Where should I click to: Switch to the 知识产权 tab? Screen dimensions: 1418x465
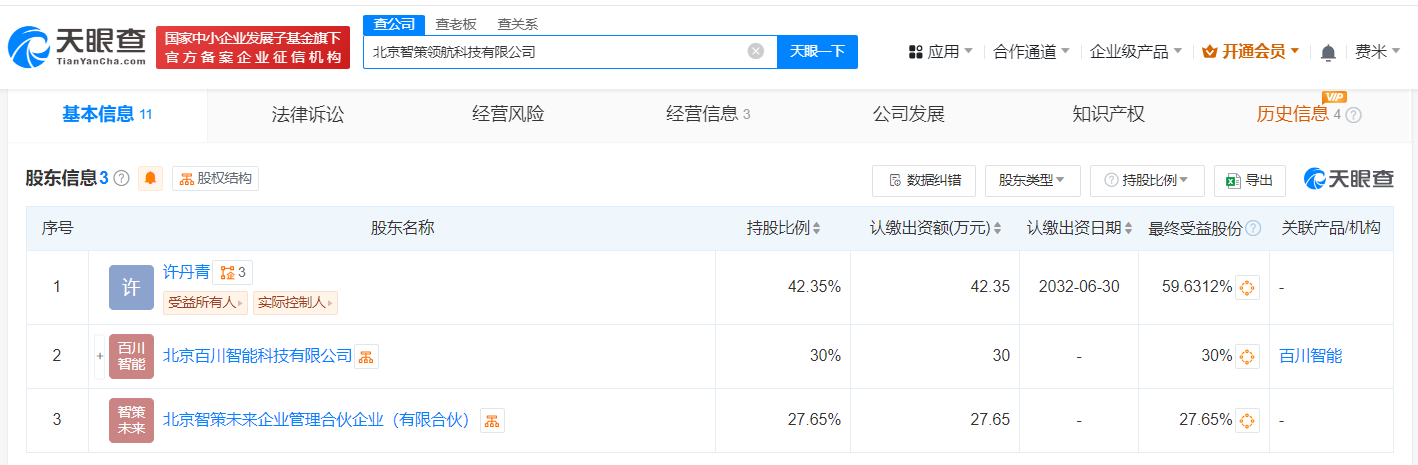[x=1108, y=114]
